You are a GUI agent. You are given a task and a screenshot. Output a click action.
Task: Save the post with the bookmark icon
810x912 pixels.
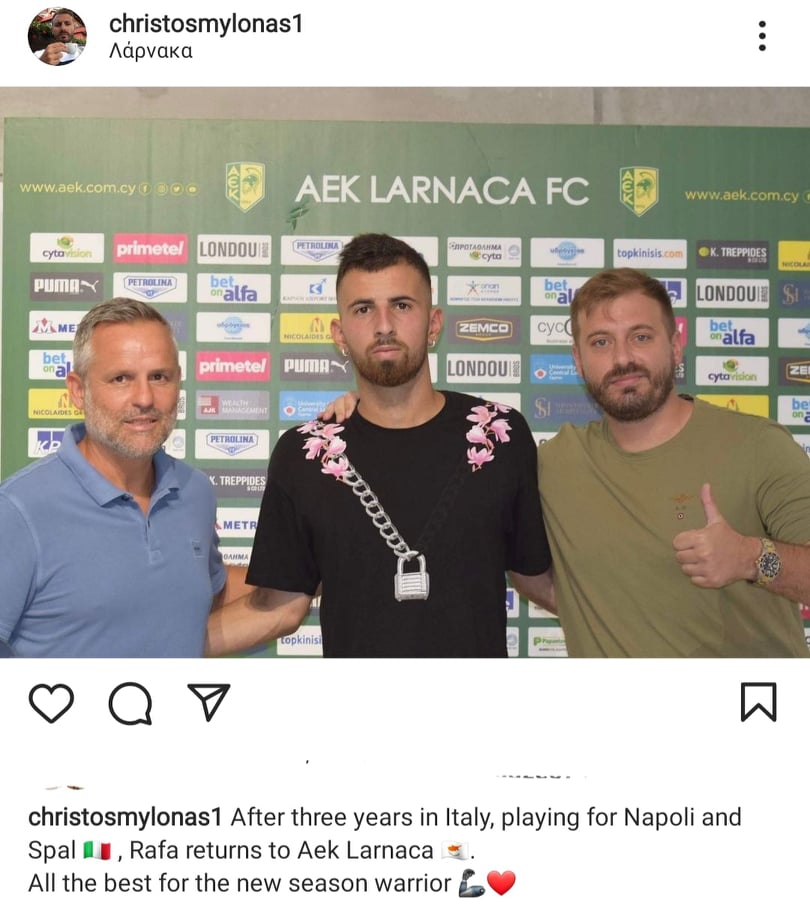point(758,702)
